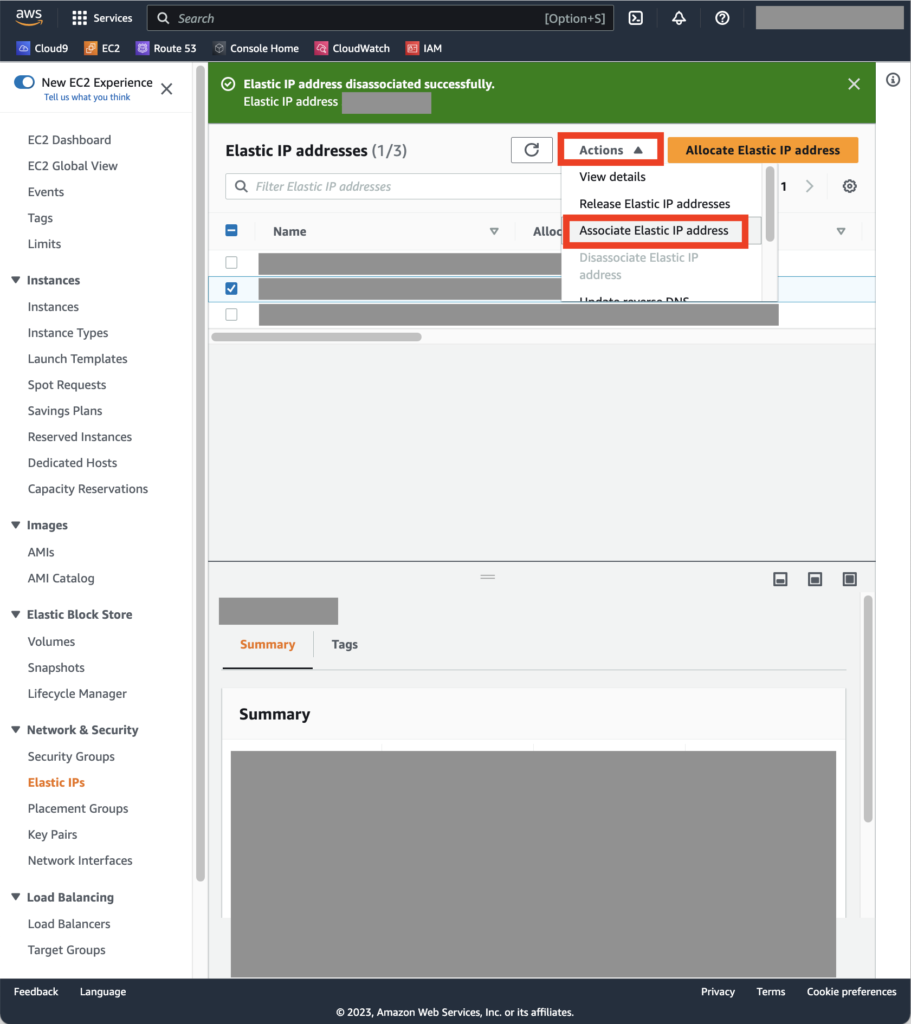The height and width of the screenshot is (1024, 911).
Task: Choose Release Elastic IP addresses
Action: [655, 204]
